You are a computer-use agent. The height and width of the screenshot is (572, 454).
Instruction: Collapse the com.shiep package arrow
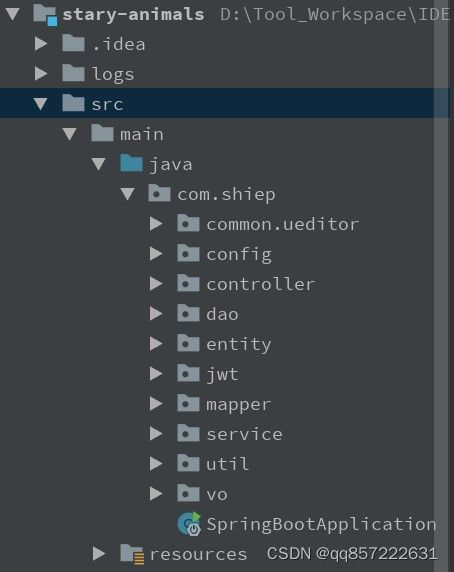click(128, 194)
